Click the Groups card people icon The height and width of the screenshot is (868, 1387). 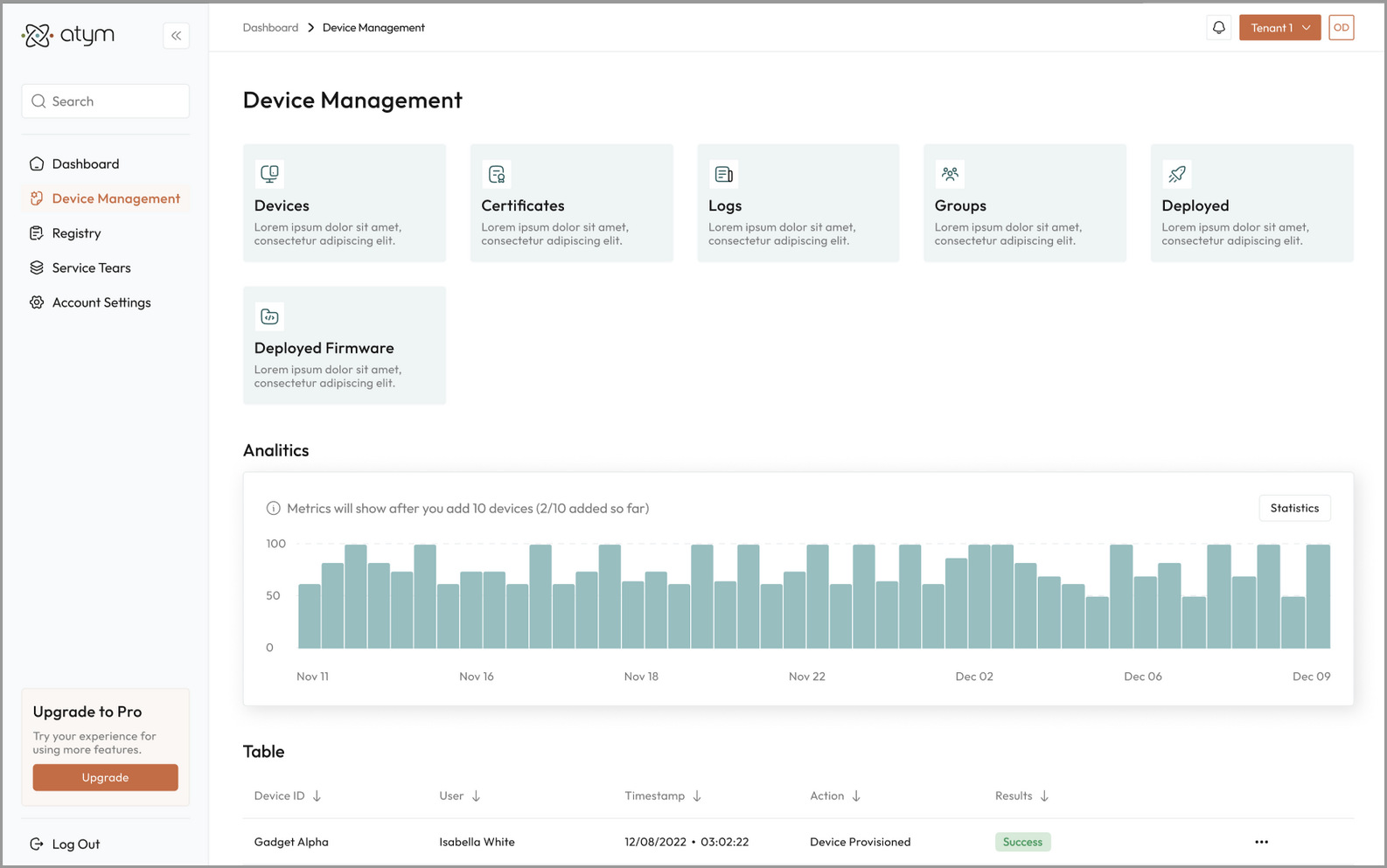[950, 174]
